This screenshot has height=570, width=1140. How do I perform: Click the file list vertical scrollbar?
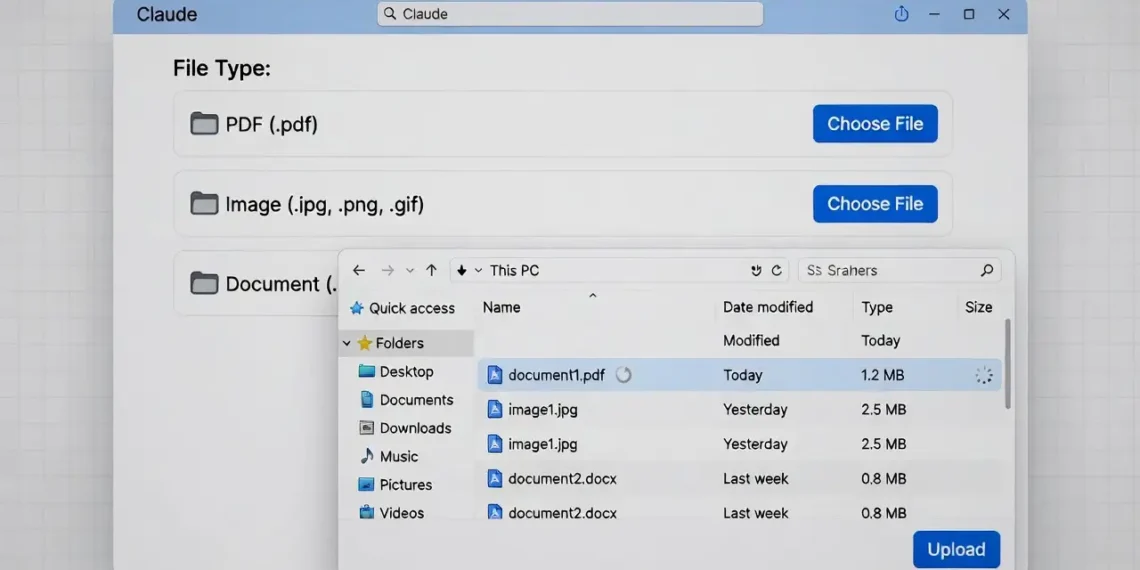(x=1007, y=364)
